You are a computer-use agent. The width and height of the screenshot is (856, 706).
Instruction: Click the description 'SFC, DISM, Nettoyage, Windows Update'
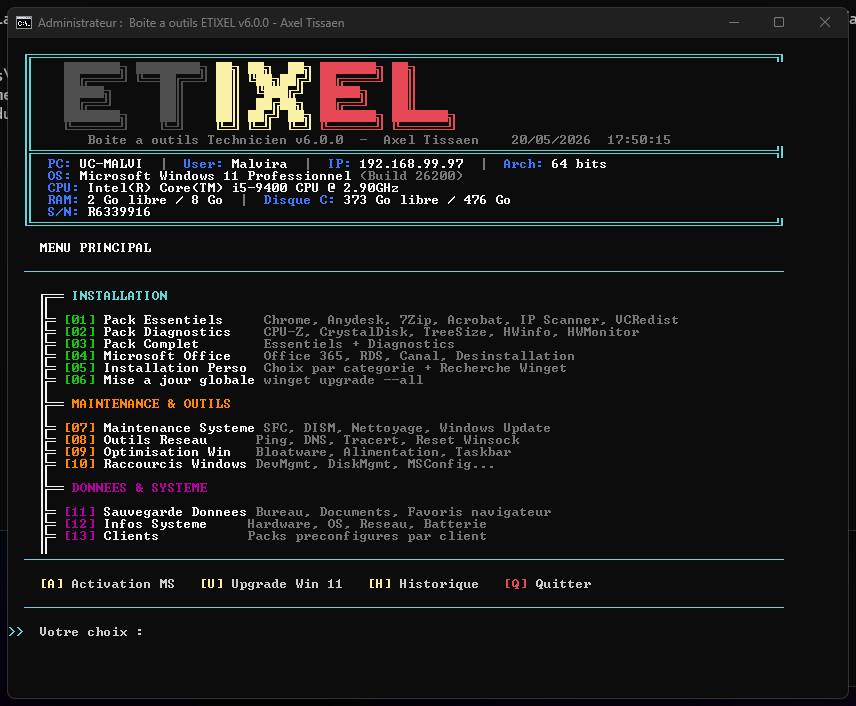pos(407,428)
